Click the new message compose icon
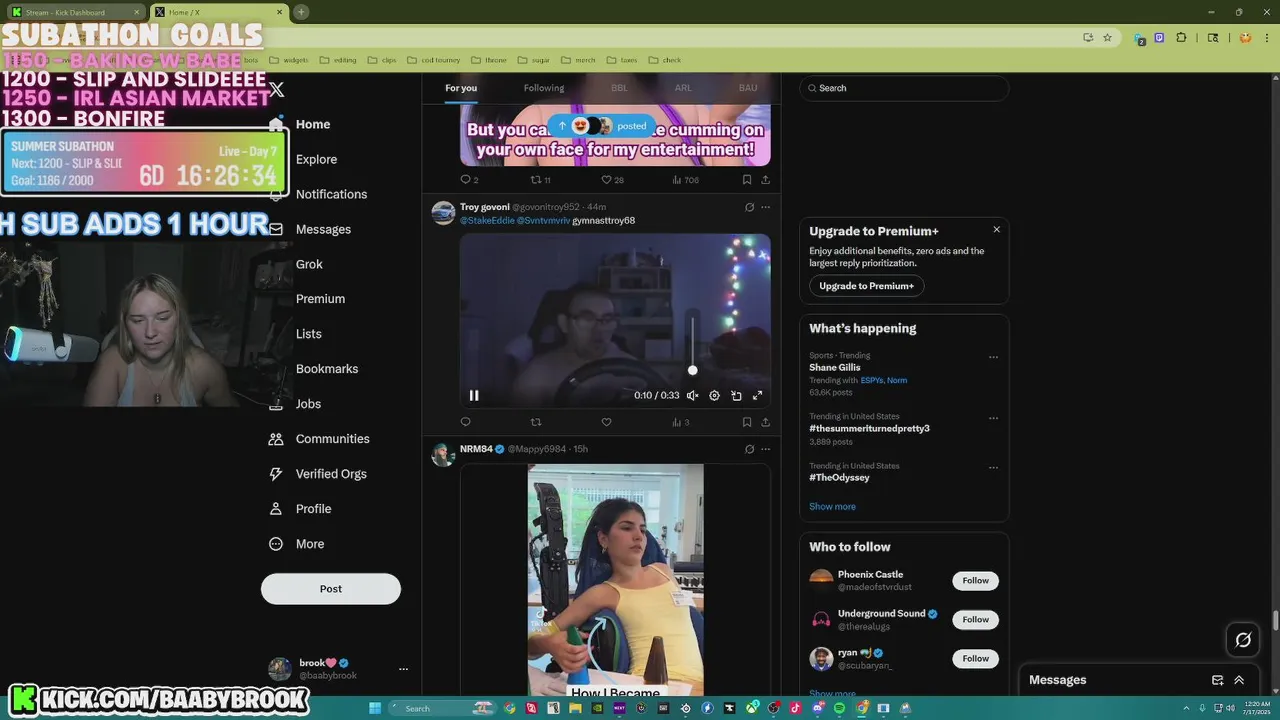This screenshot has width=1280, height=720. pyautogui.click(x=1217, y=680)
